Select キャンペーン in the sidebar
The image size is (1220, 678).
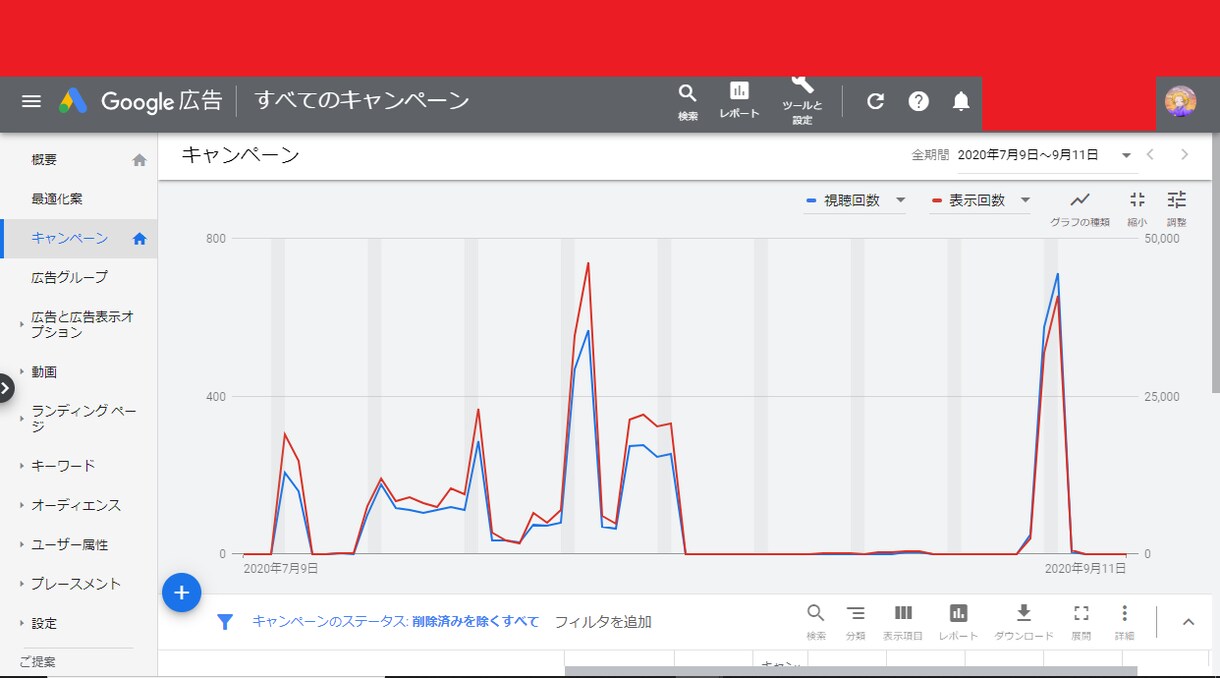78,238
